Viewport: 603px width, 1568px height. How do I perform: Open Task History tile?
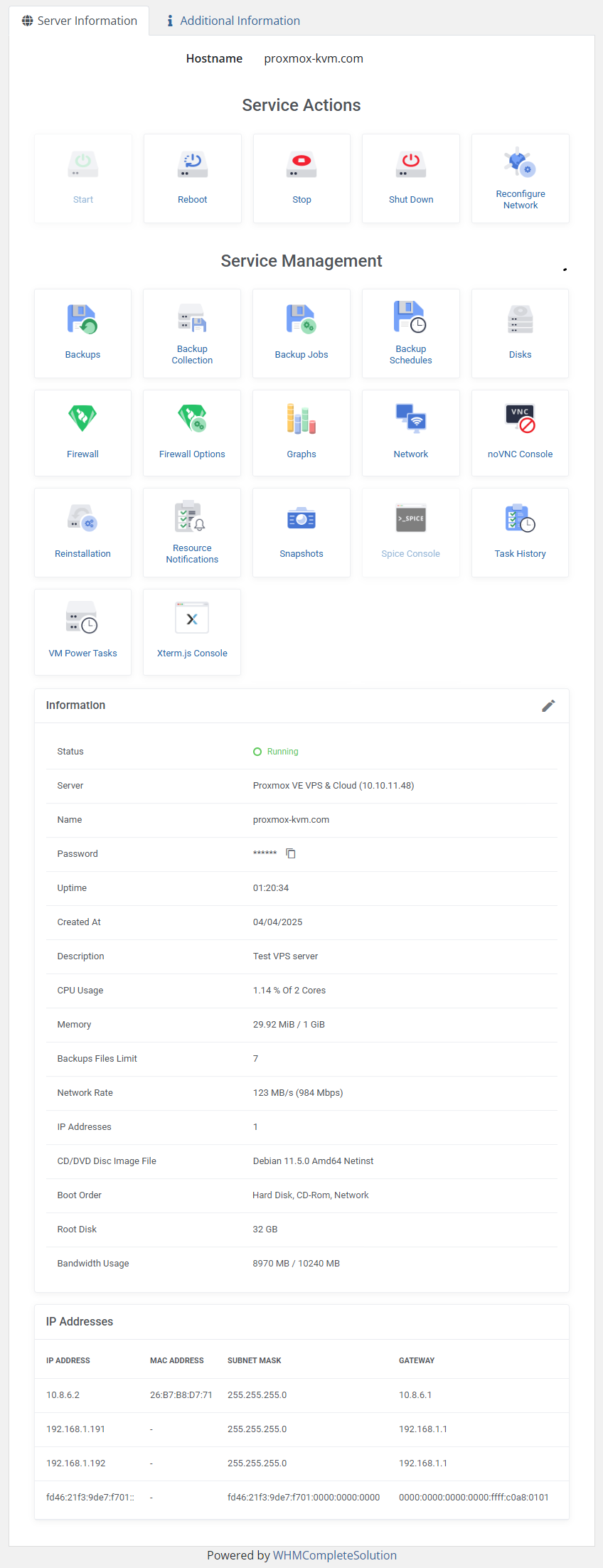[x=520, y=533]
